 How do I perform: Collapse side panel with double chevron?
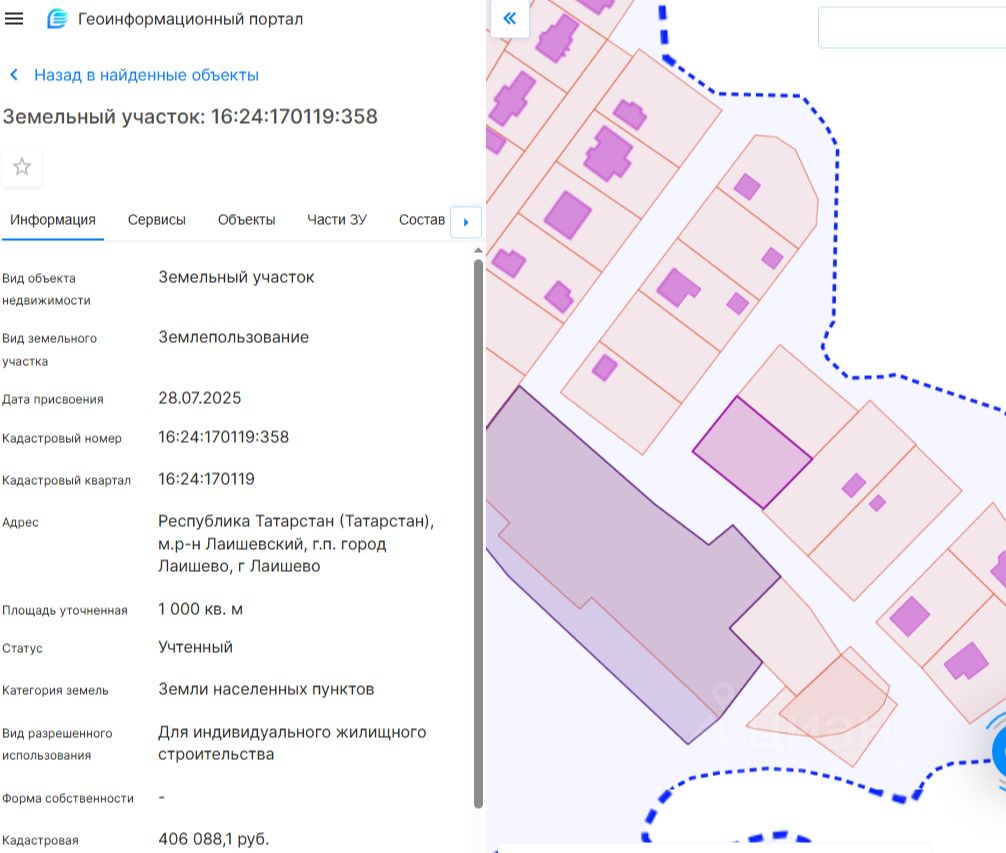tap(510, 18)
